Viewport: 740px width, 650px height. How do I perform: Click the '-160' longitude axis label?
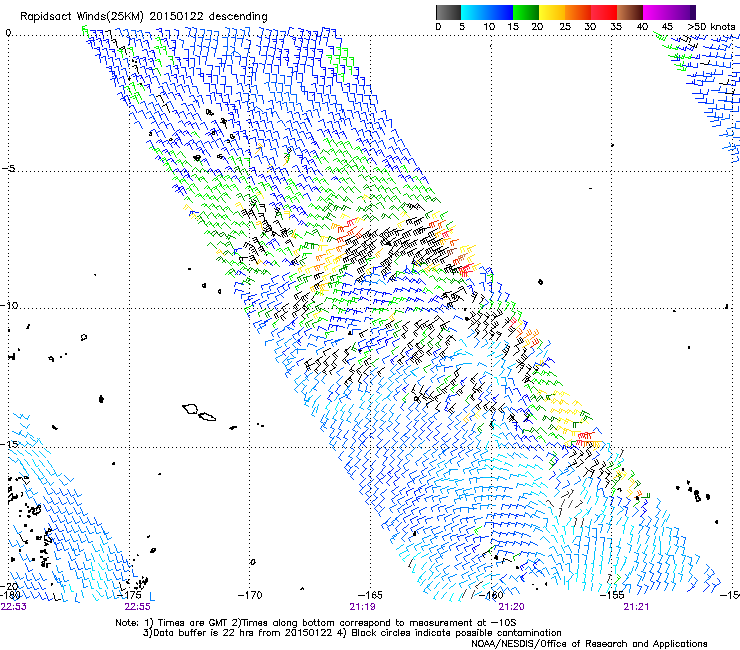tap(491, 595)
